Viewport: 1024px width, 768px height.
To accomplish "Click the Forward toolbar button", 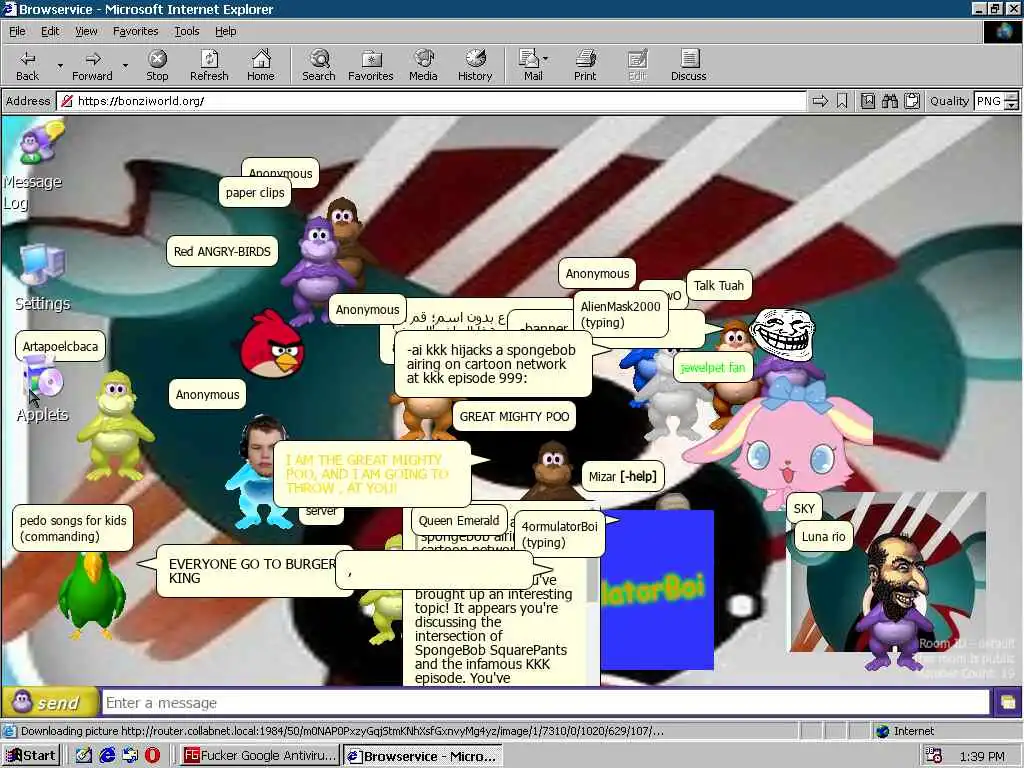I will (x=92, y=65).
